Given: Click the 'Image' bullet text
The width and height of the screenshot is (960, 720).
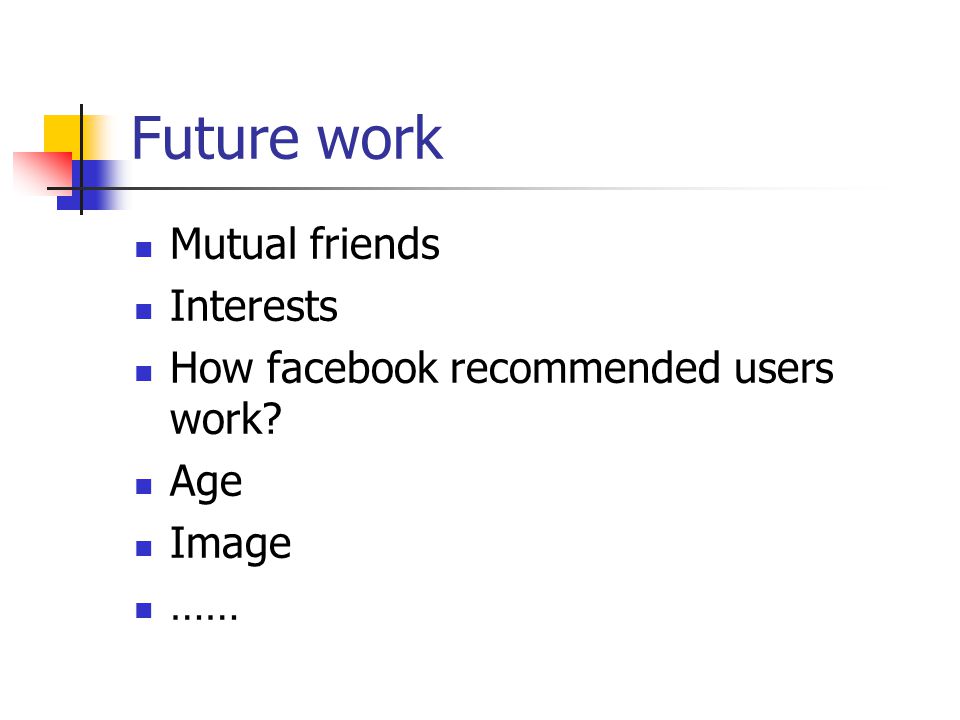Looking at the screenshot, I should point(230,544).
